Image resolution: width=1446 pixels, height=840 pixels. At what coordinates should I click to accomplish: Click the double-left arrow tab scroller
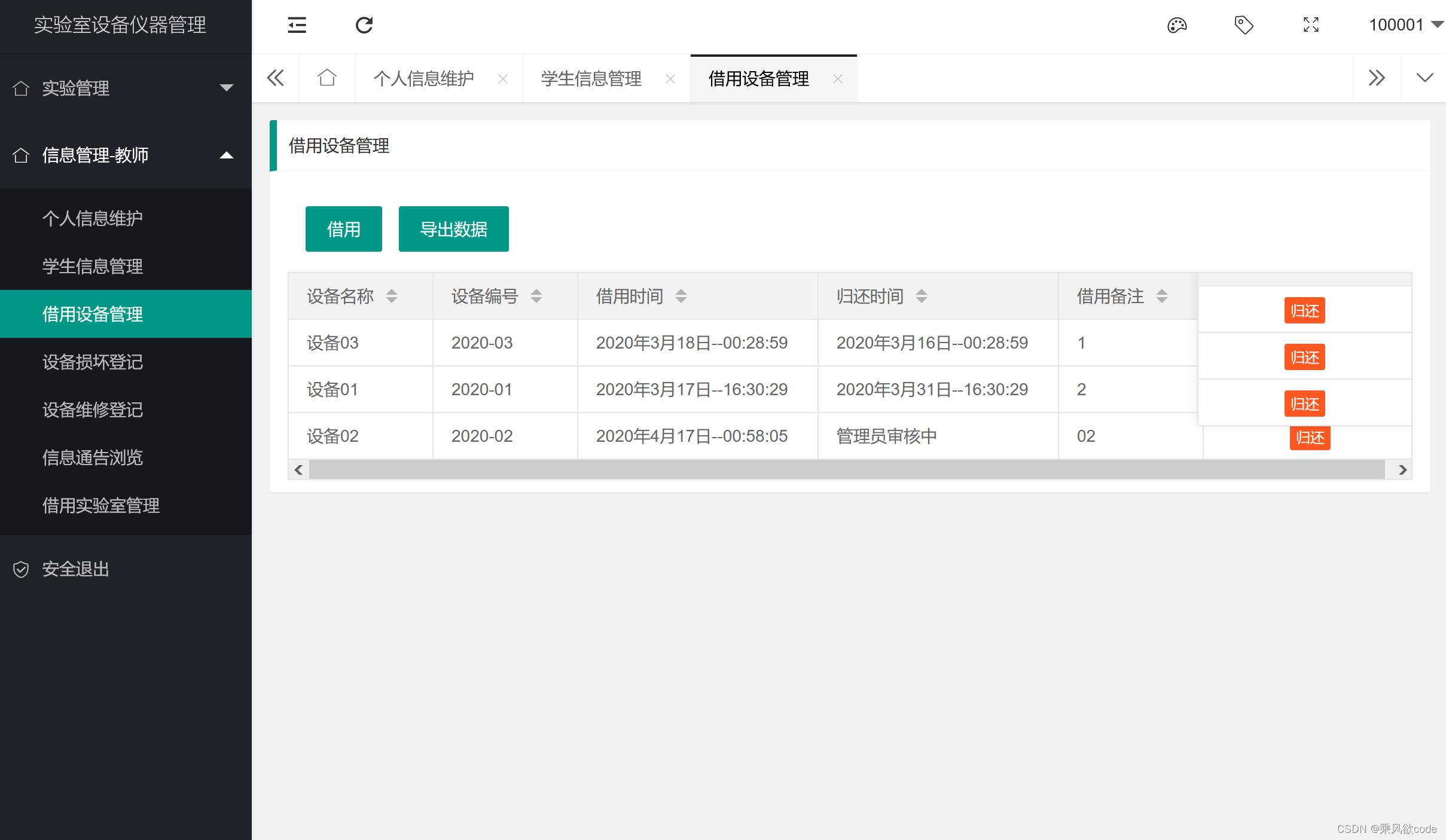point(275,78)
